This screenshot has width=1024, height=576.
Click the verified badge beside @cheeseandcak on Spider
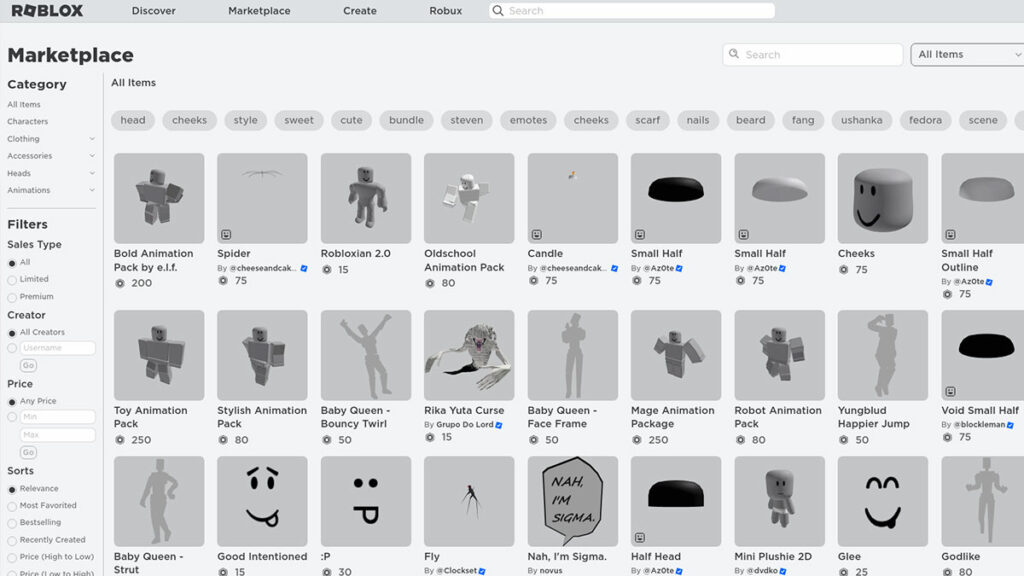(304, 269)
